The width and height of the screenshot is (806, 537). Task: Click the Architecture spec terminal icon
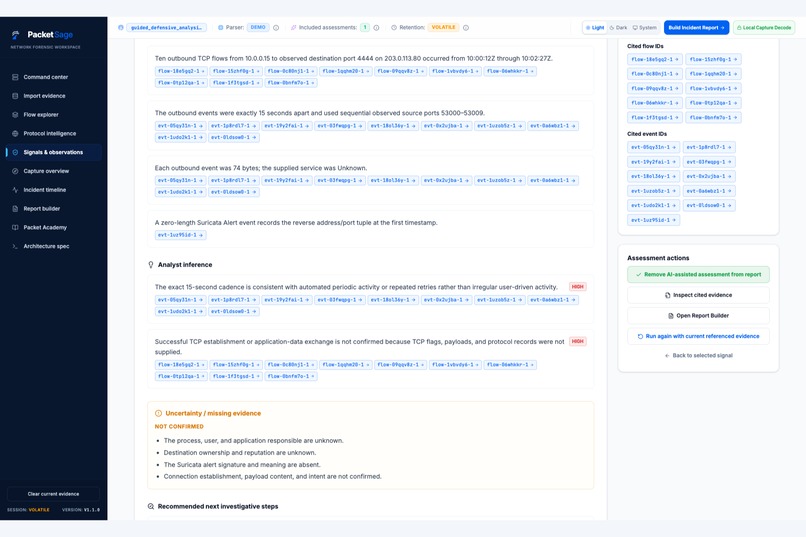click(15, 247)
